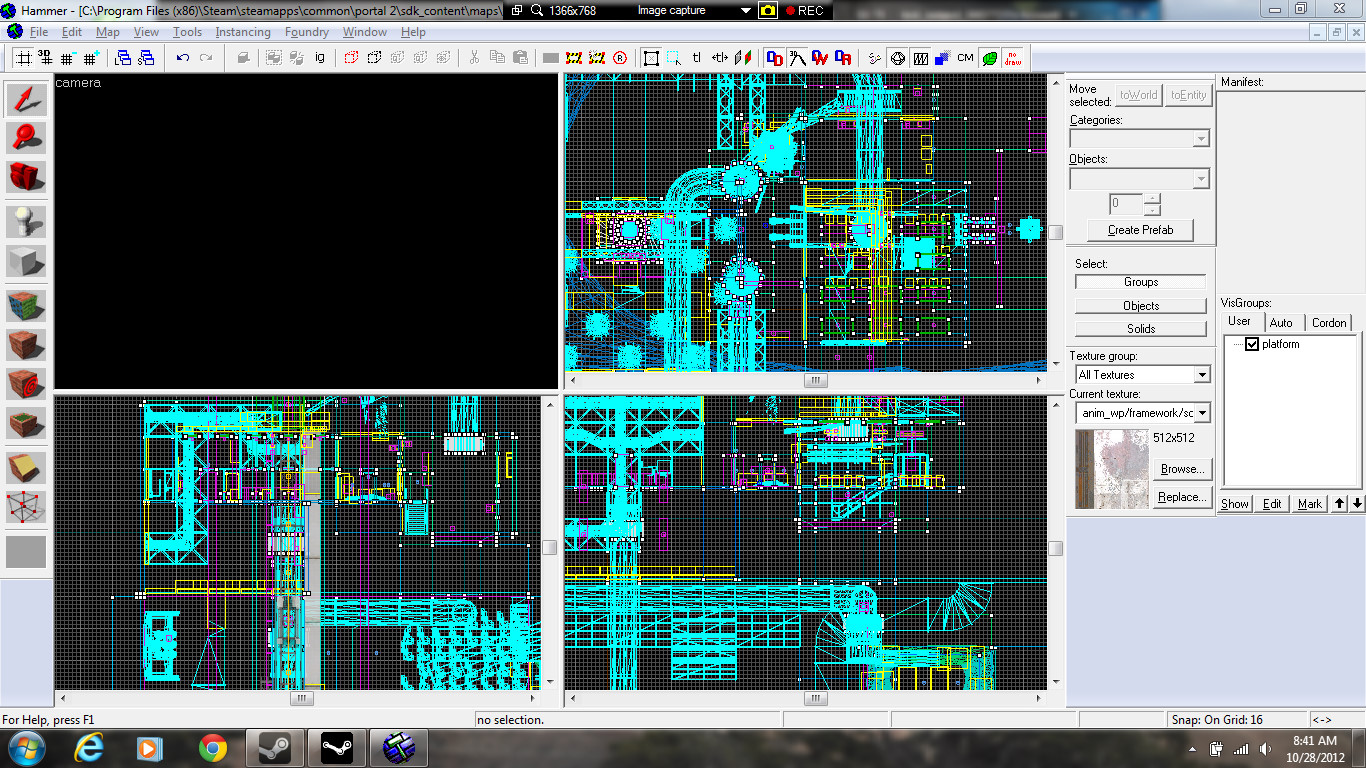This screenshot has height=768, width=1366.
Task: Select the gray cube block creation tool
Action: click(x=27, y=260)
